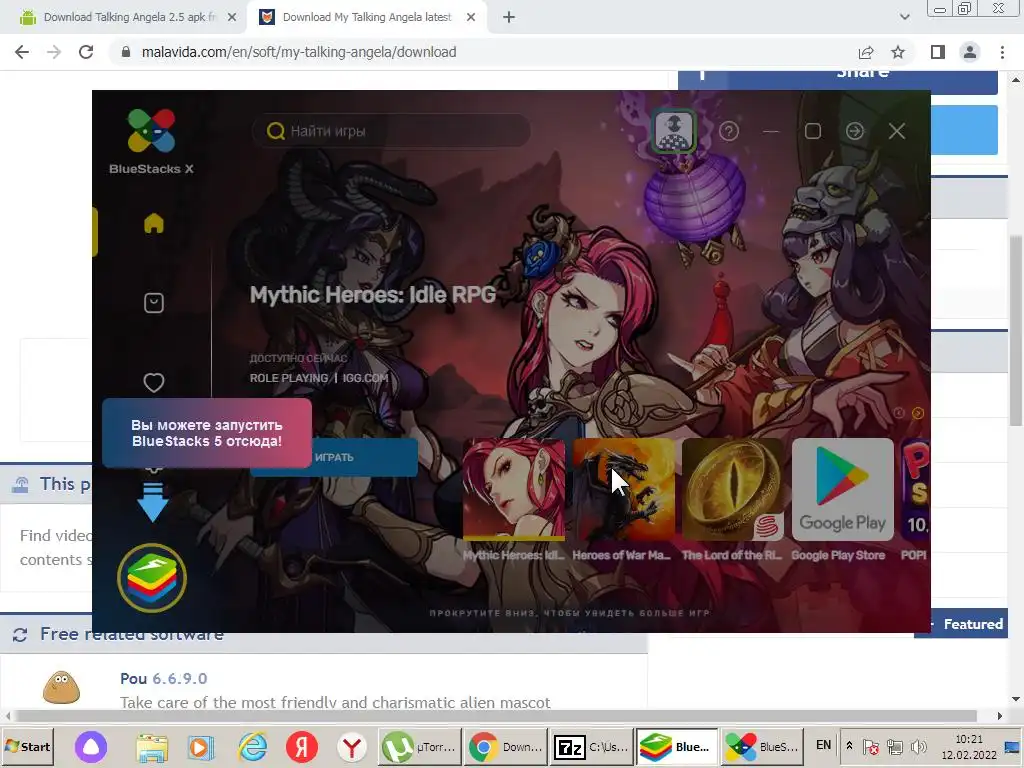Launch BlueStacks 5 from round sidebar icon
This screenshot has width=1024, height=768.
coord(152,578)
